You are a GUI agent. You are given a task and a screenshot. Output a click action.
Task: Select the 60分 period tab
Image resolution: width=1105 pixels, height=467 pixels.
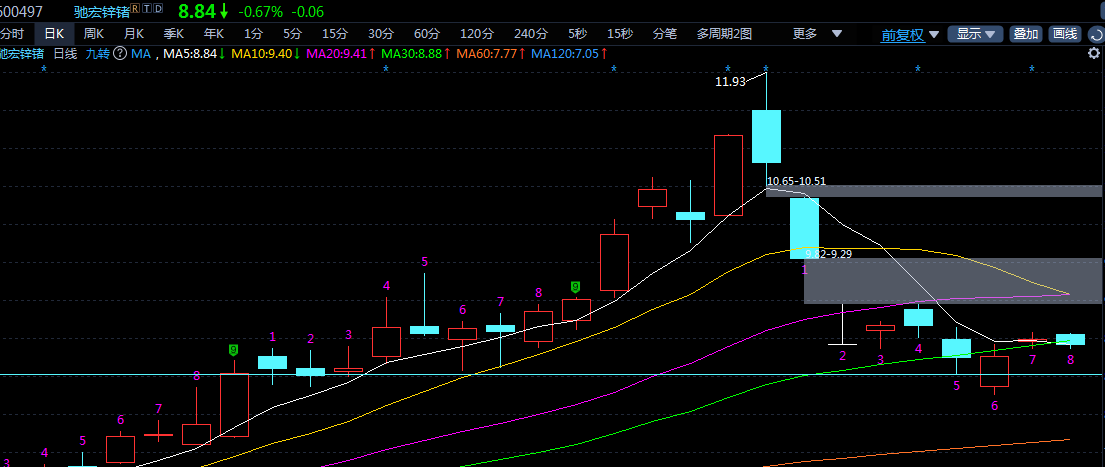[x=426, y=34]
